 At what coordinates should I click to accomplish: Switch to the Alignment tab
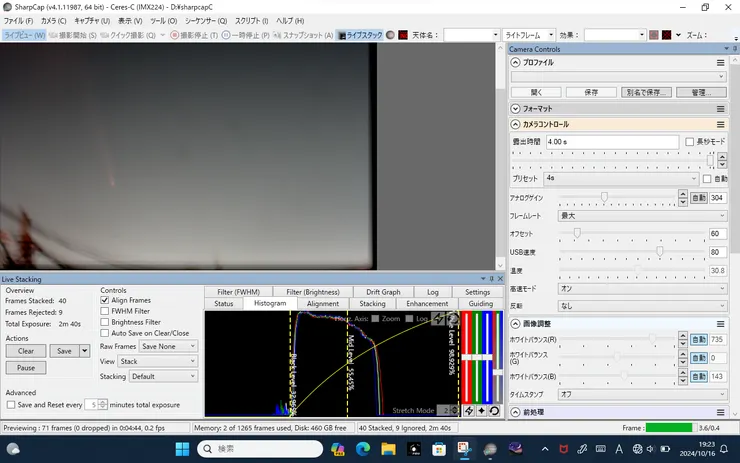[322, 304]
